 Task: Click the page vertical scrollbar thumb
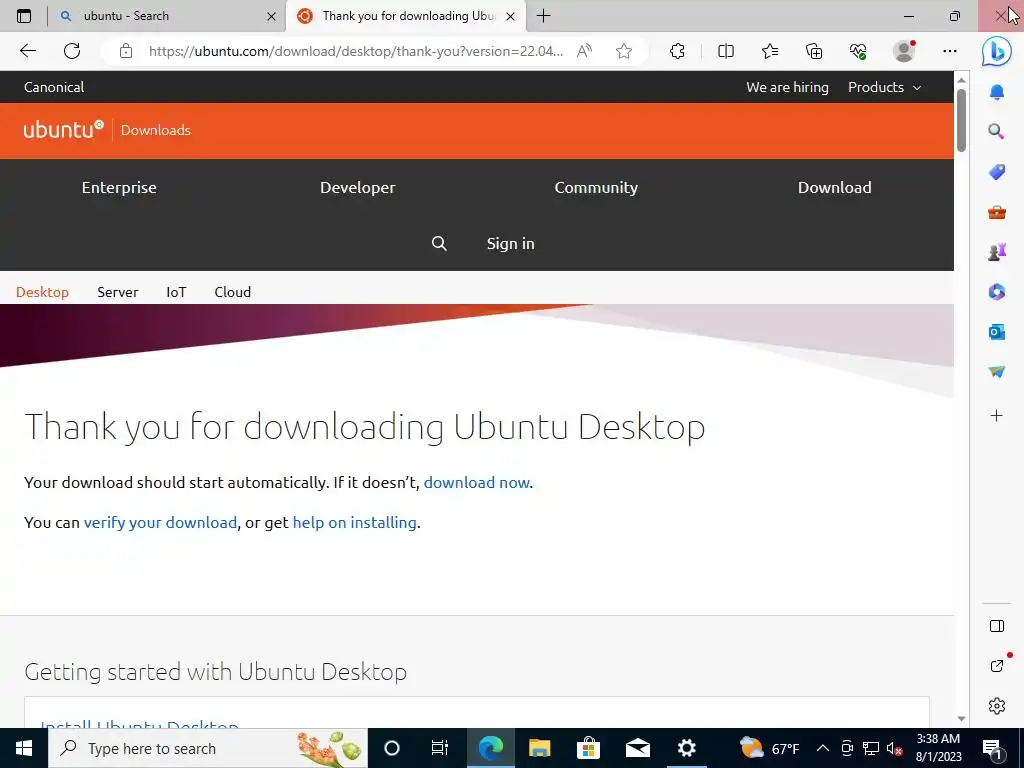[x=961, y=120]
